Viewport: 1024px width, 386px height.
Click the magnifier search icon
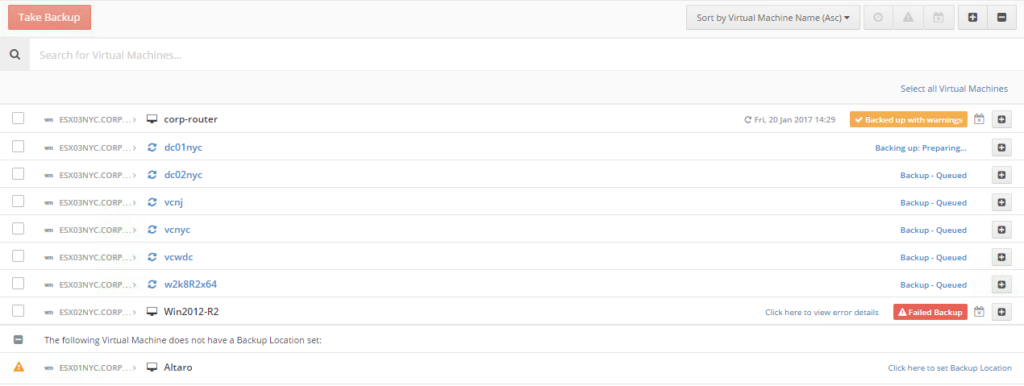pos(14,55)
